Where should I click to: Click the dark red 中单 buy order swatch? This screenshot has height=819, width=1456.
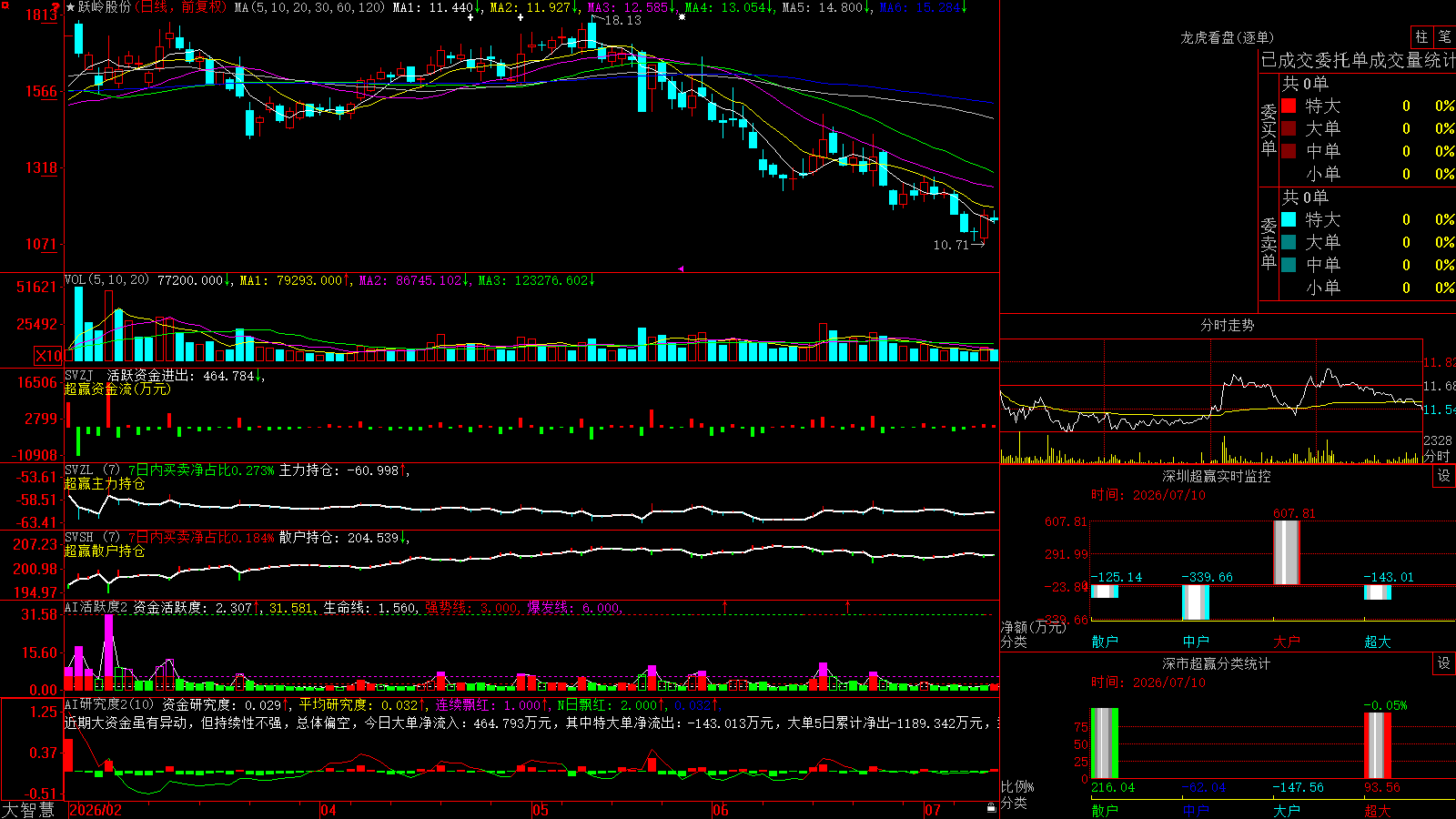pyautogui.click(x=1289, y=150)
